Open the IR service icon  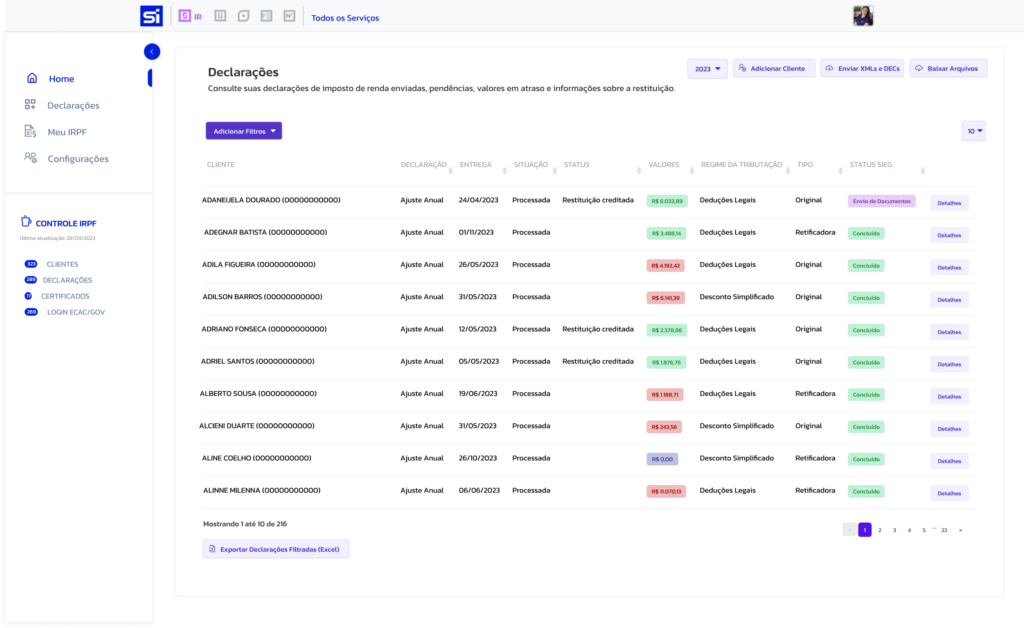(x=184, y=16)
